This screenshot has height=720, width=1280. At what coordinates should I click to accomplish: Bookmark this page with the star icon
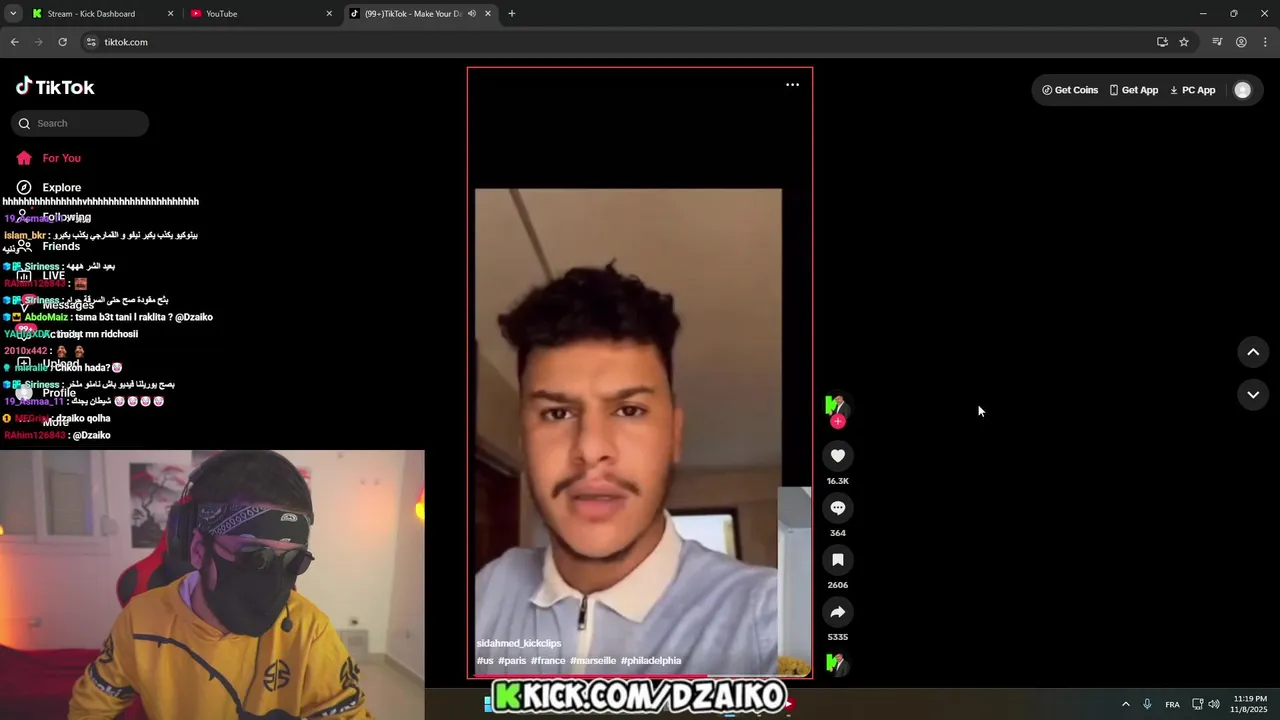pos(1184,42)
